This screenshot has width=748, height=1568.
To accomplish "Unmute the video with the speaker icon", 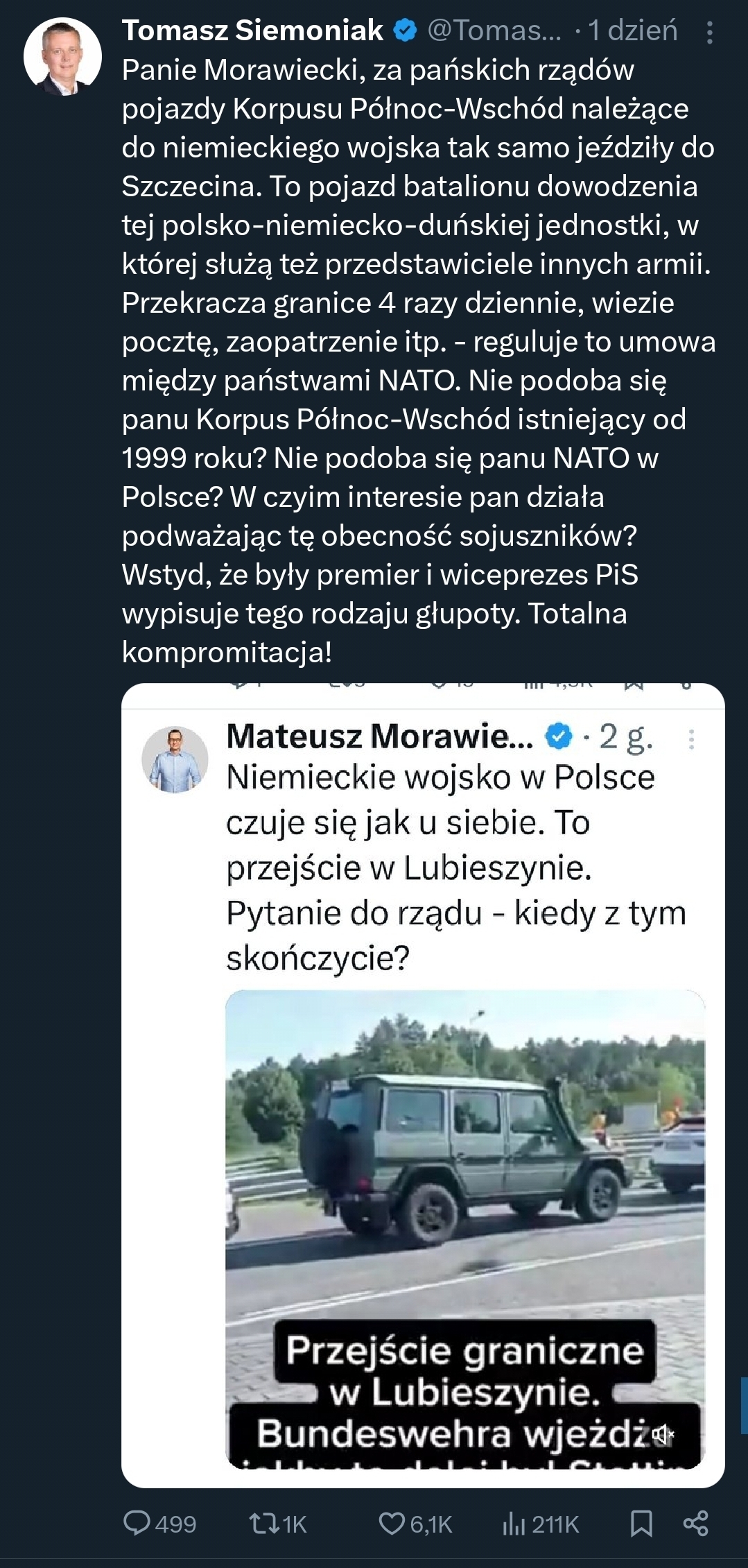I will (663, 1433).
